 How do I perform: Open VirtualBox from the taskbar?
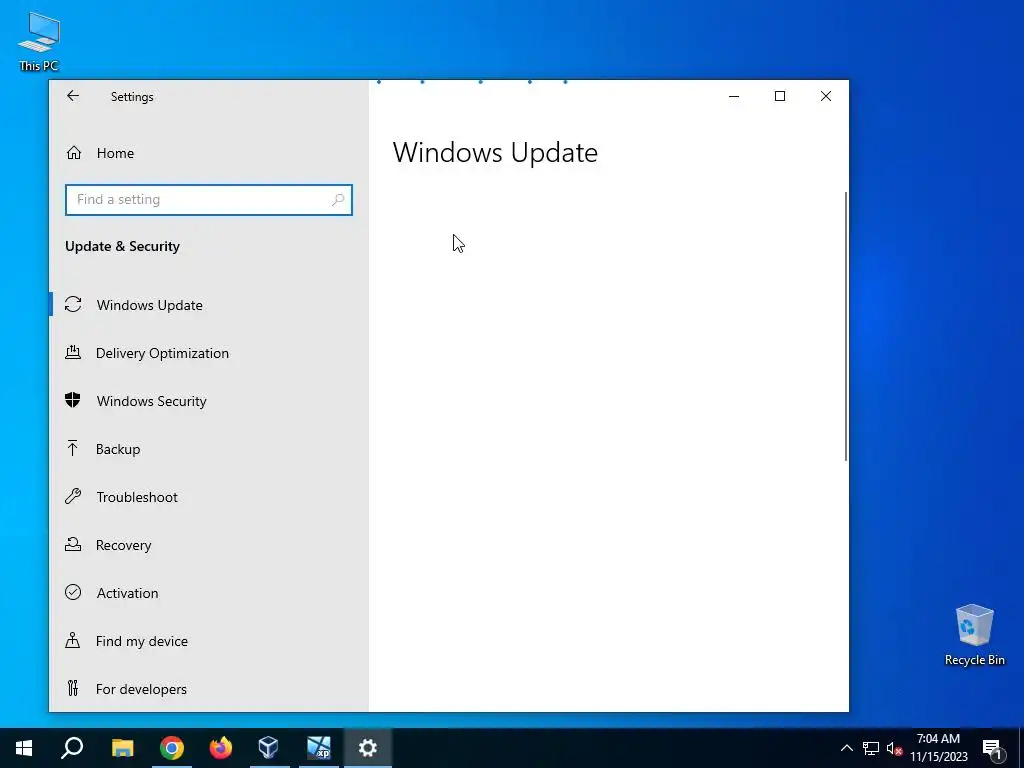[269, 748]
